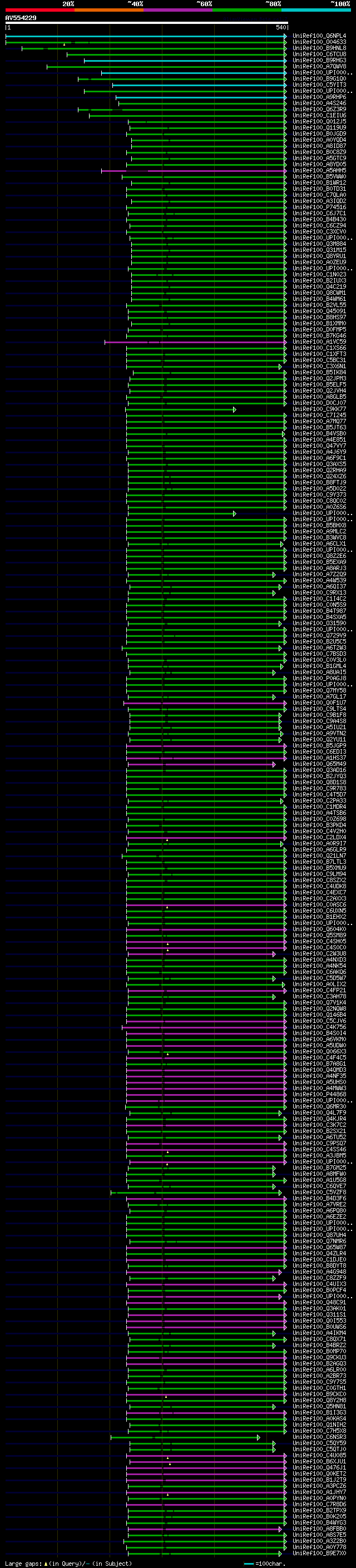The height and width of the screenshot is (1568, 356).
Task: Click the cyan alignment bar for Q6NPL4
Action: coord(145,37)
